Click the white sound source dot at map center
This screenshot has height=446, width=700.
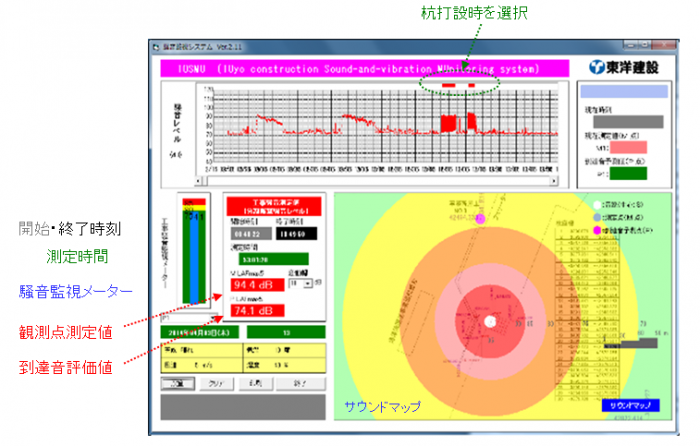490,321
